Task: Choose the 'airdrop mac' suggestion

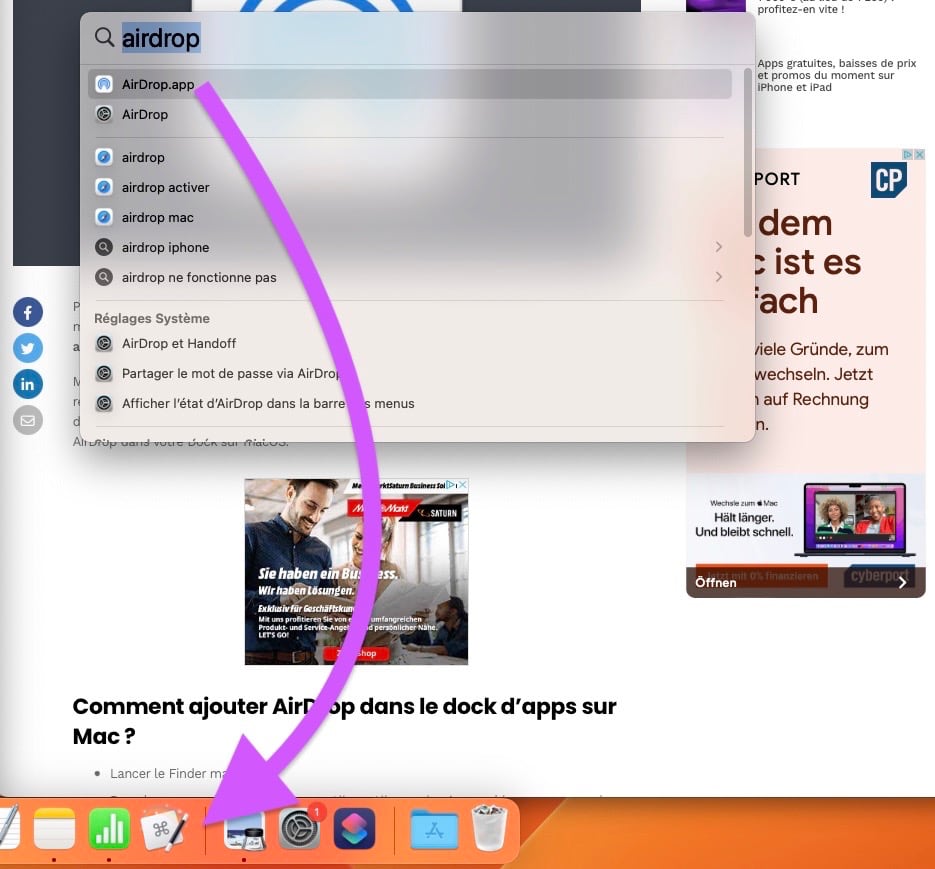Action: [410, 217]
